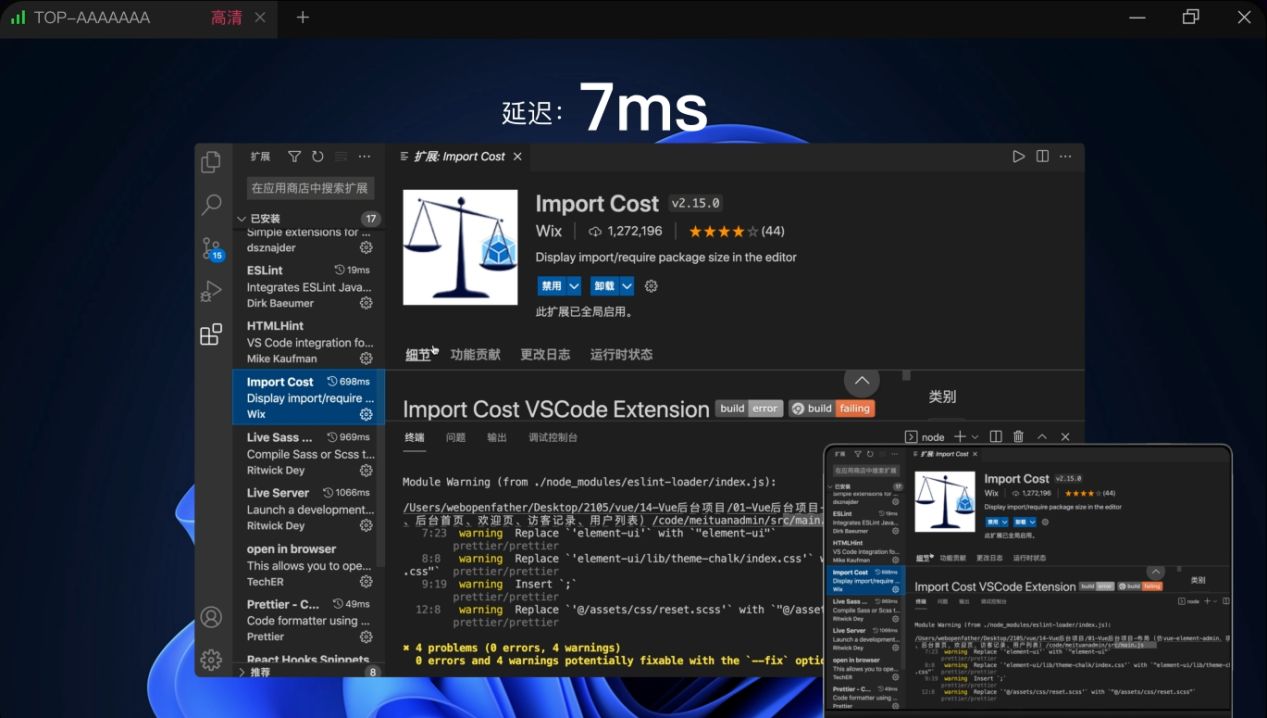Click the split terminal icon
The height and width of the screenshot is (718, 1267).
(996, 437)
